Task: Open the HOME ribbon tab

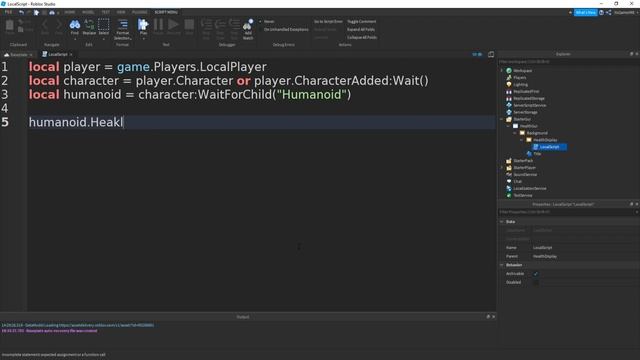Action: point(70,12)
